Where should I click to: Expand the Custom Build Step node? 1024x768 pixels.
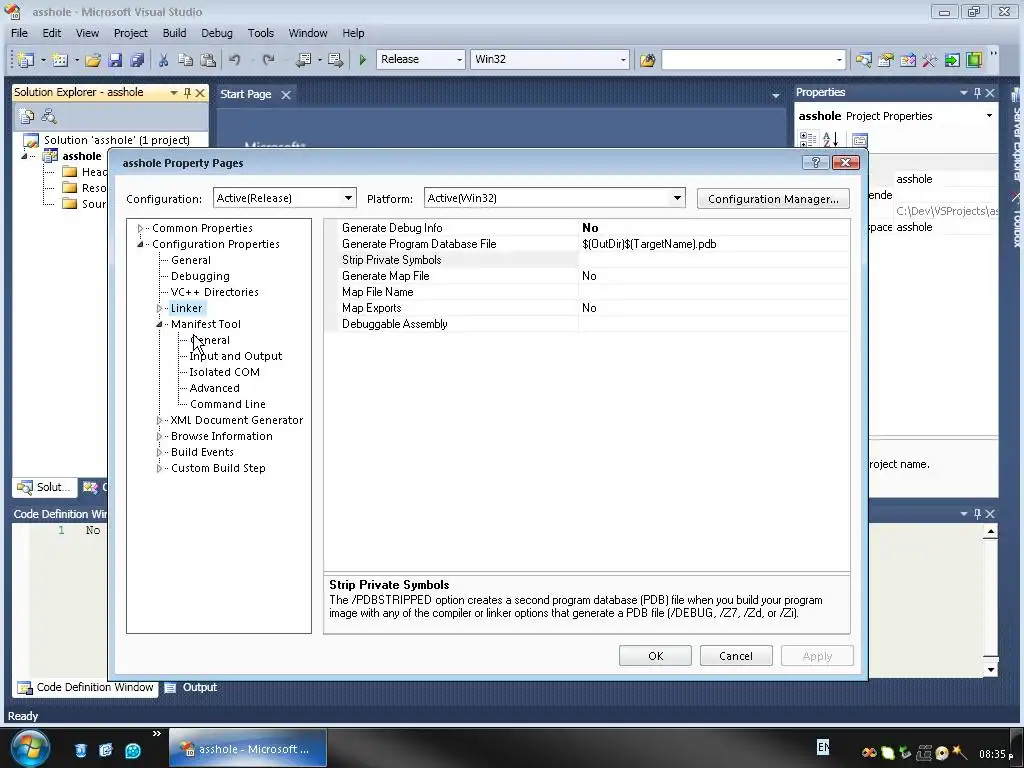tap(159, 468)
